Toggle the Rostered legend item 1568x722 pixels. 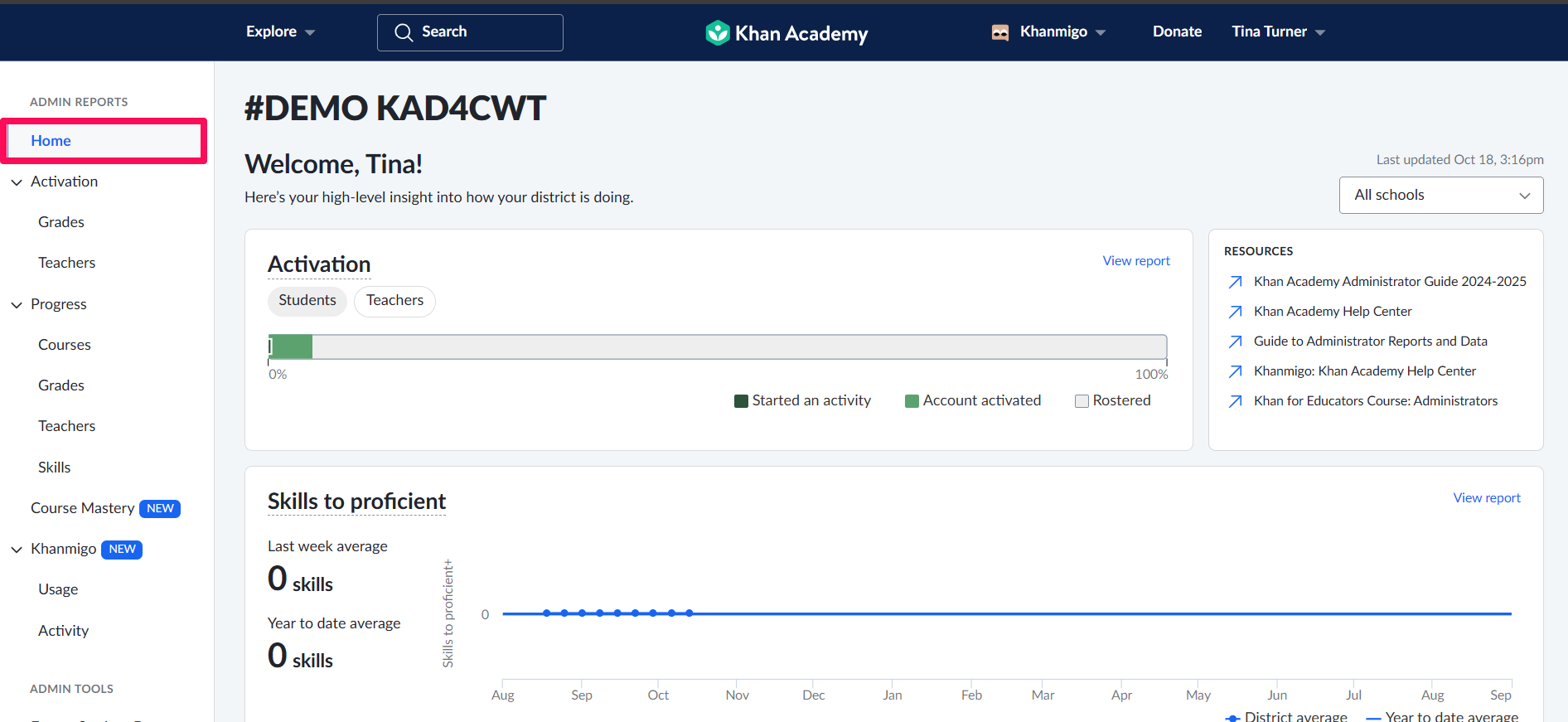pos(1113,400)
